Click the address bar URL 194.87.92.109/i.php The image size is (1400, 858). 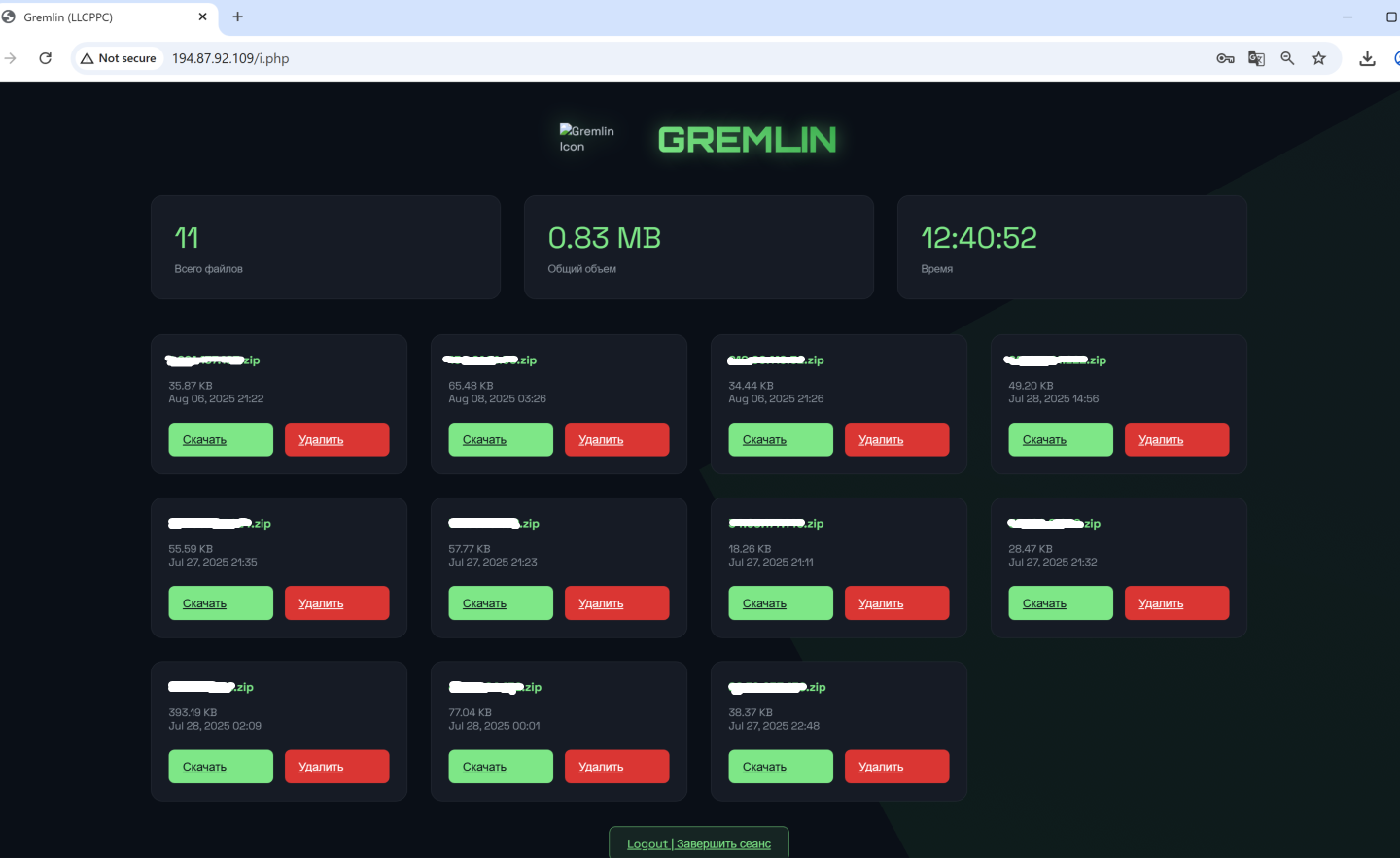[x=230, y=58]
